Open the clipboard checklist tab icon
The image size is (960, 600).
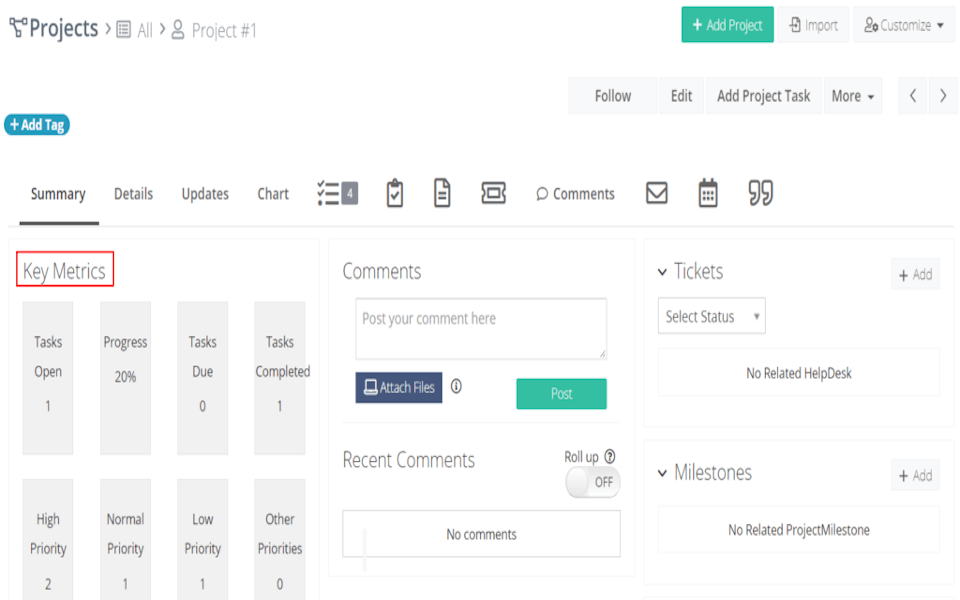click(x=395, y=193)
